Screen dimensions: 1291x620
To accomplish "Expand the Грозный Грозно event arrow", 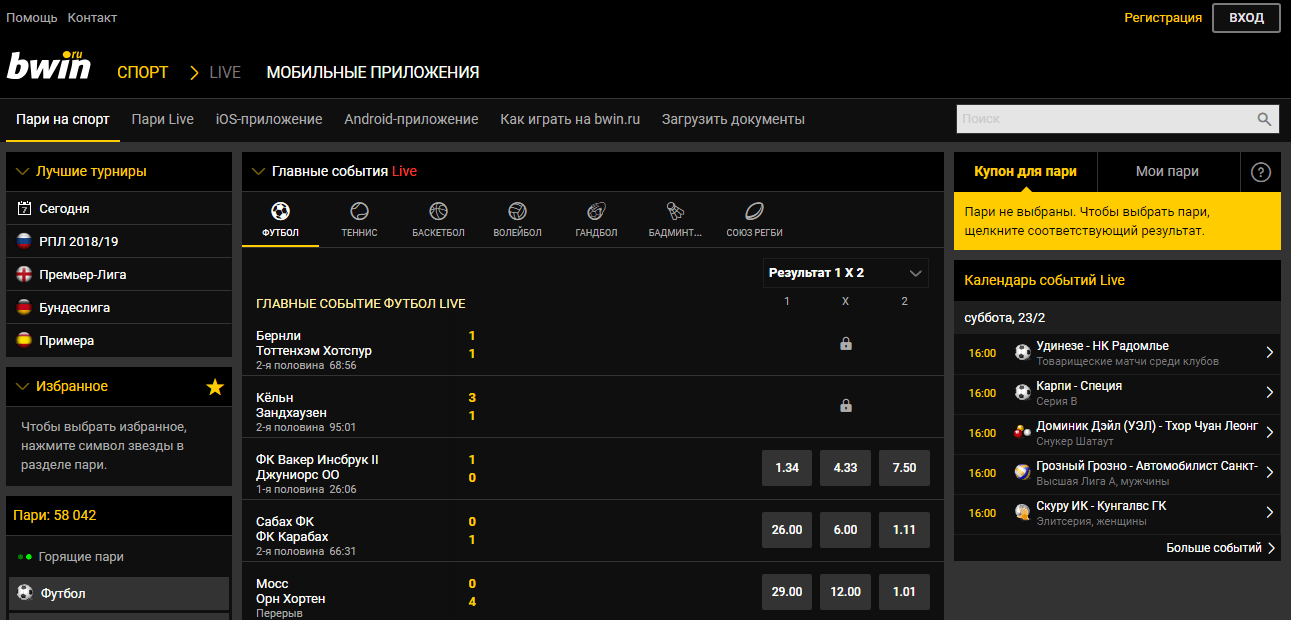I will (x=1269, y=472).
